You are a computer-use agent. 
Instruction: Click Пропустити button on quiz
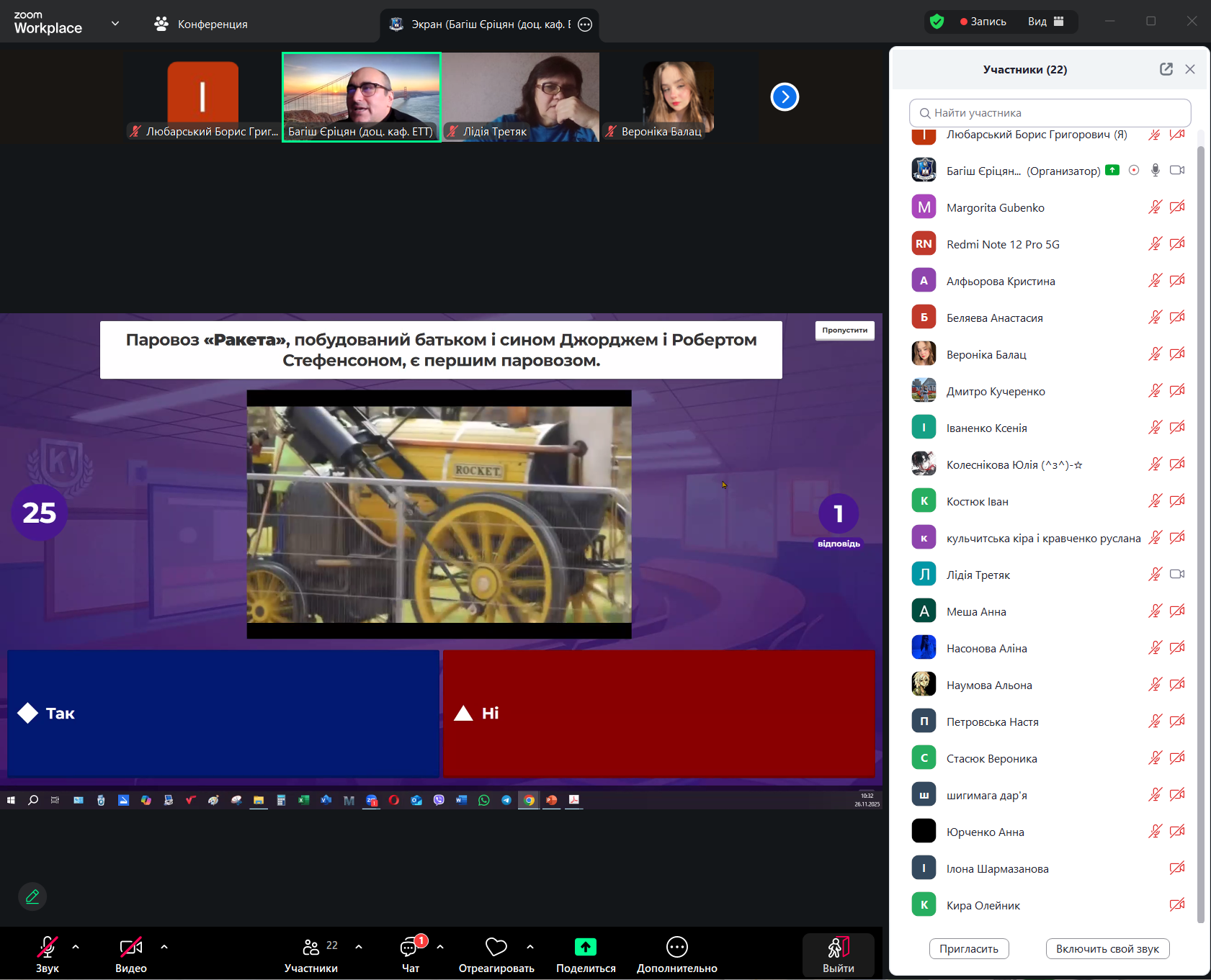(x=844, y=331)
